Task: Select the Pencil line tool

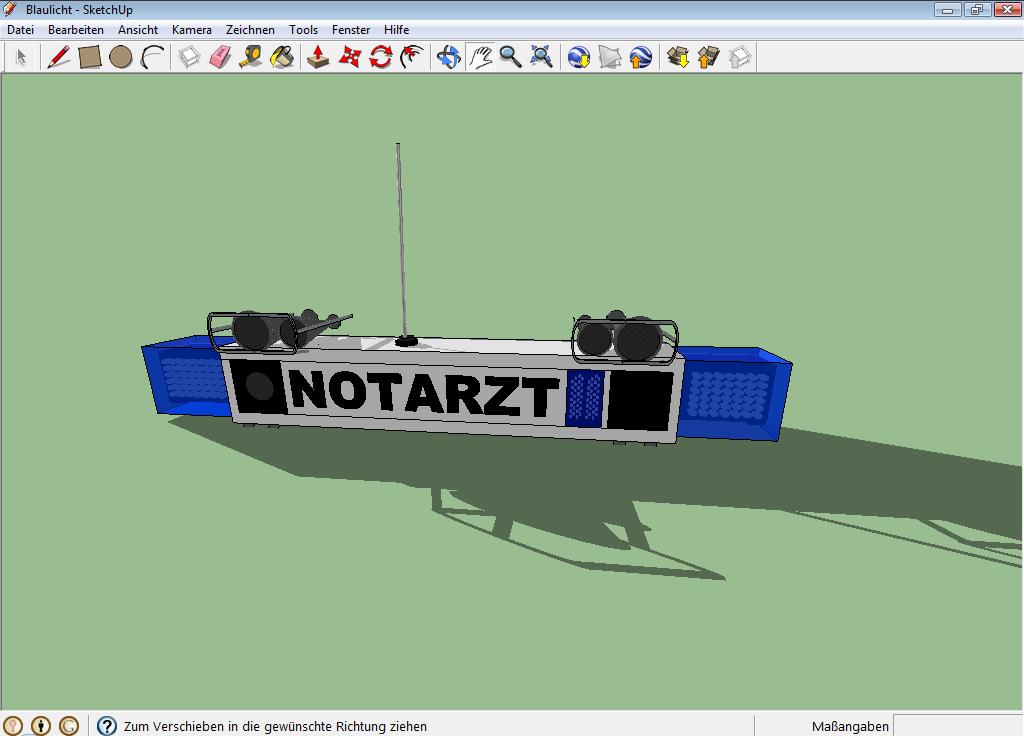Action: coord(59,57)
